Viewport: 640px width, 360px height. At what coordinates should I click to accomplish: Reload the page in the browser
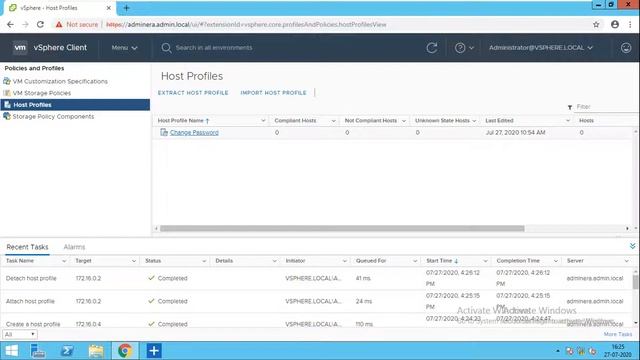point(40,24)
